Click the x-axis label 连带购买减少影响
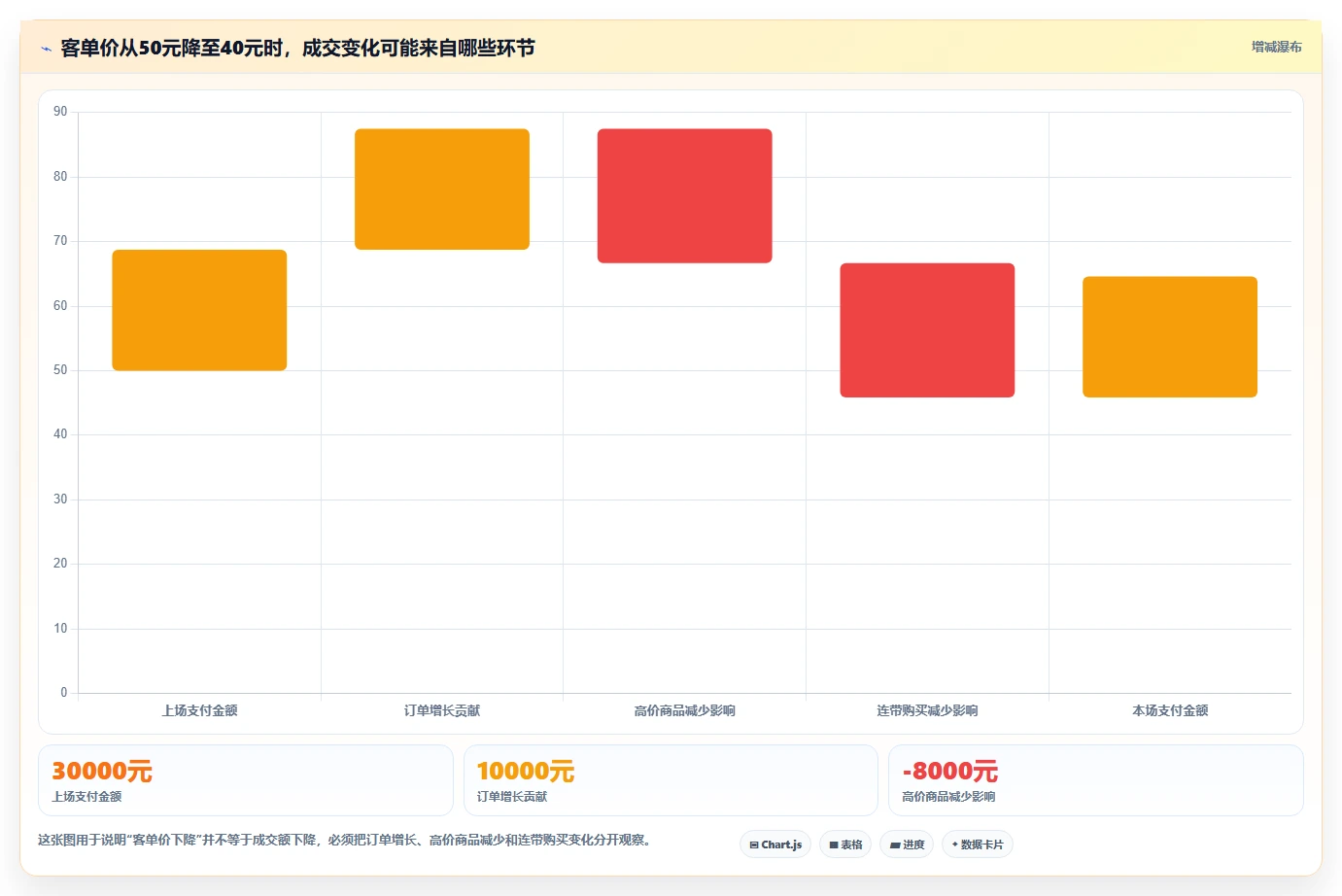Viewport: 1342px width, 896px height. click(927, 710)
